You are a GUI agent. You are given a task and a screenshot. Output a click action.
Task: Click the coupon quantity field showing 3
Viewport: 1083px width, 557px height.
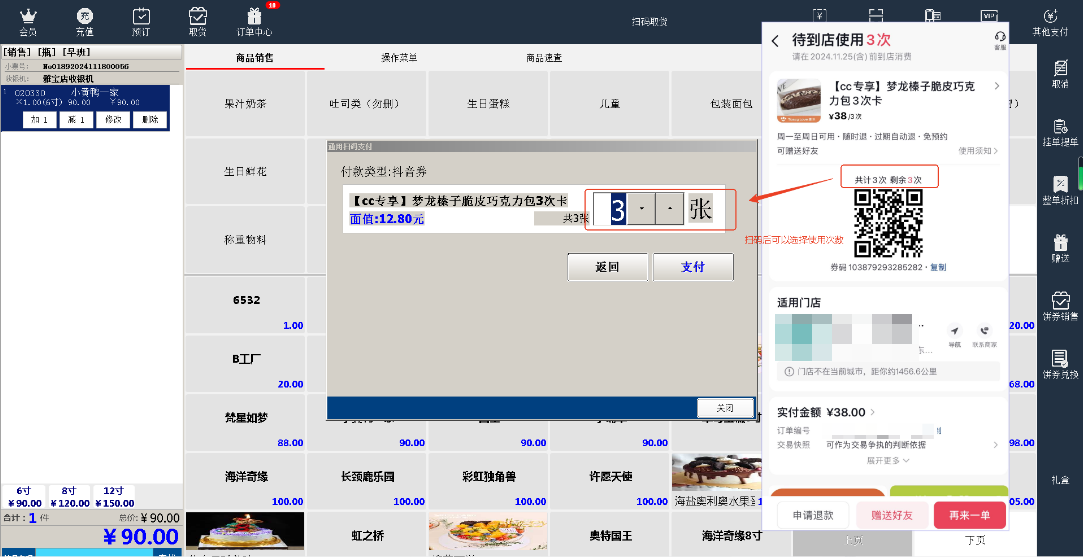[611, 209]
